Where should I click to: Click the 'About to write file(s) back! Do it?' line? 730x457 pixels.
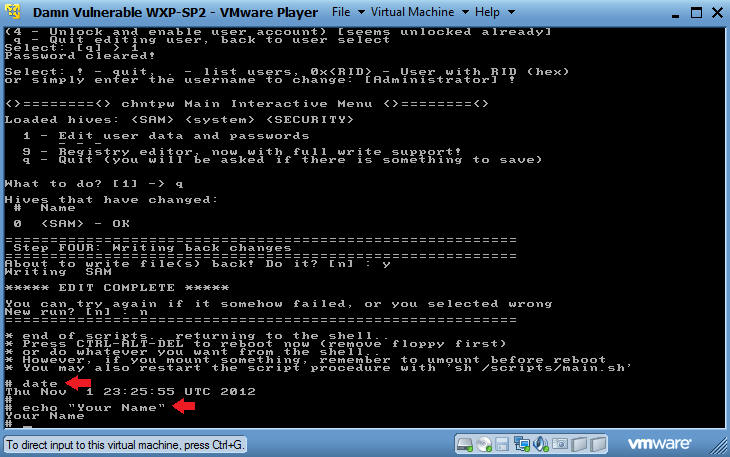pos(197,264)
